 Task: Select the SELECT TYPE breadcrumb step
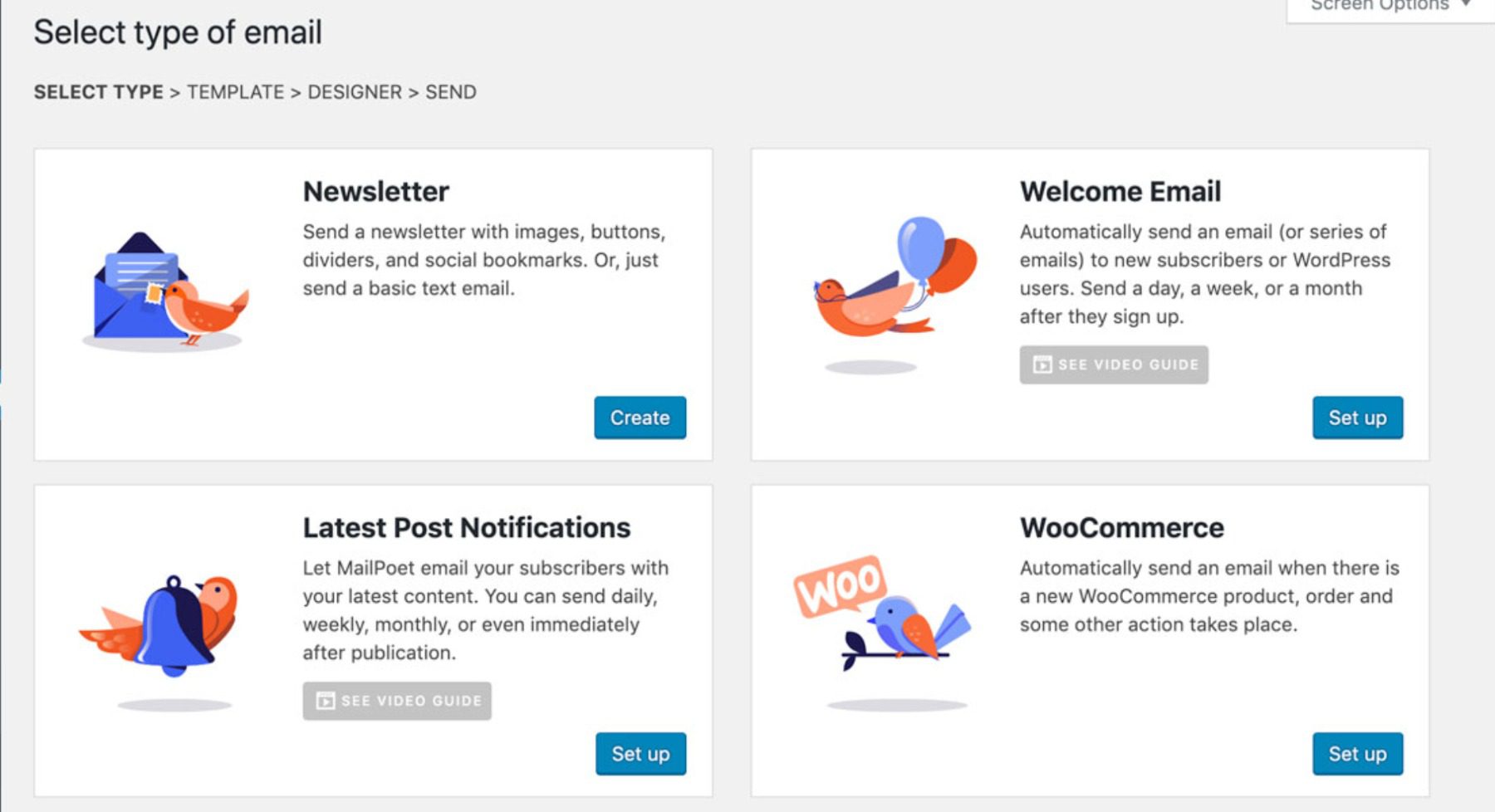(98, 92)
